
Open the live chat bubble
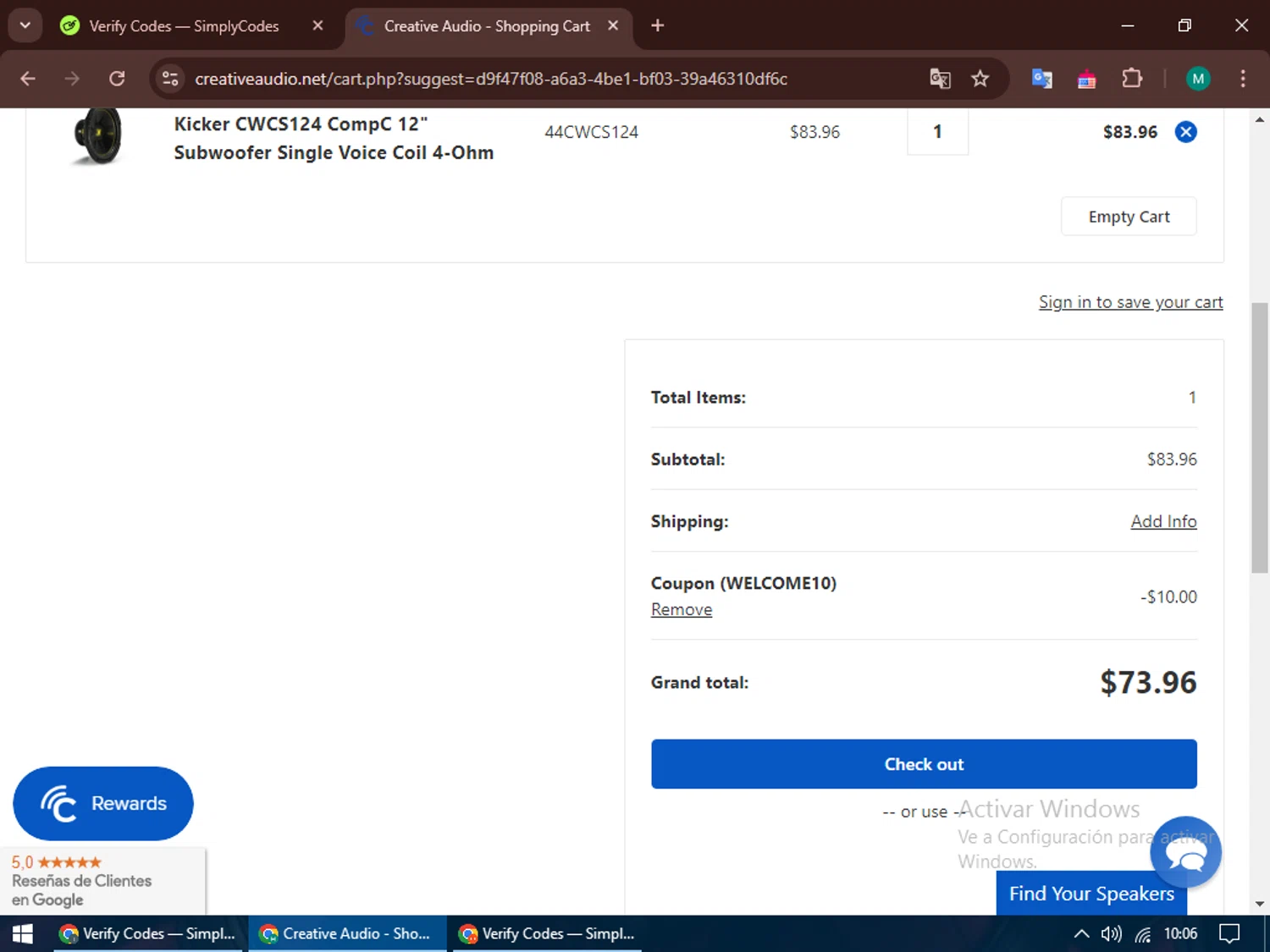click(x=1185, y=851)
